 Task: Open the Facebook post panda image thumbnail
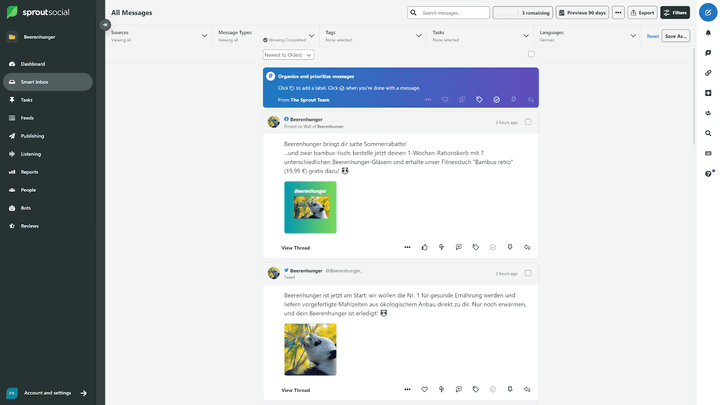click(310, 207)
